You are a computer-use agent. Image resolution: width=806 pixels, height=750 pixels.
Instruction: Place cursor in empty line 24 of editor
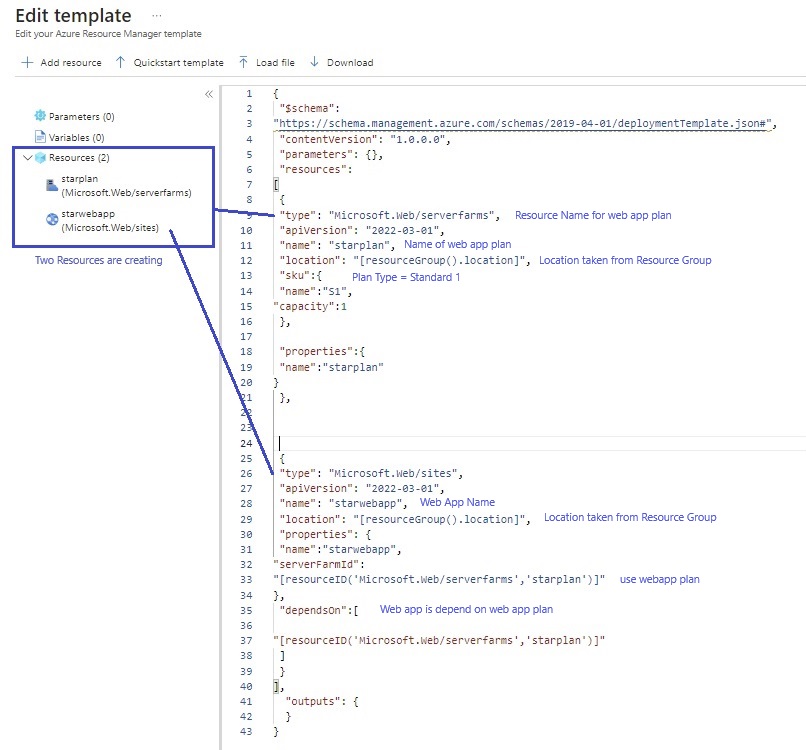click(x=540, y=443)
